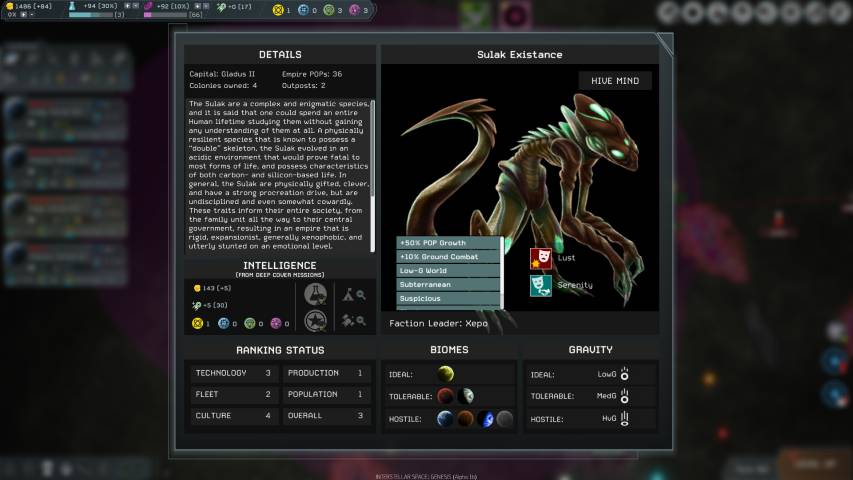This screenshot has width=853, height=480.
Task: Click the yellow resource icon in top bar
Action: click(x=278, y=10)
